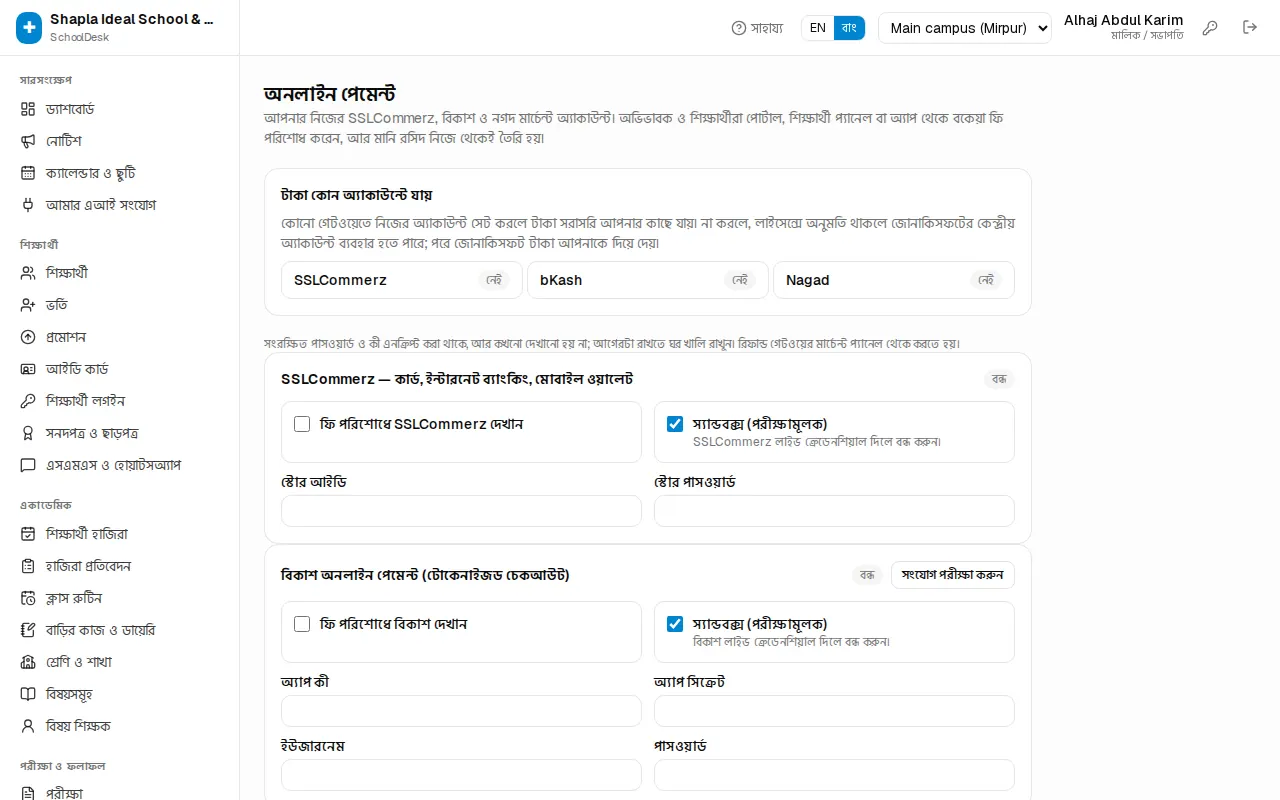Open the বিষয়সমূহ book icon
This screenshot has width=1280, height=800.
28,694
